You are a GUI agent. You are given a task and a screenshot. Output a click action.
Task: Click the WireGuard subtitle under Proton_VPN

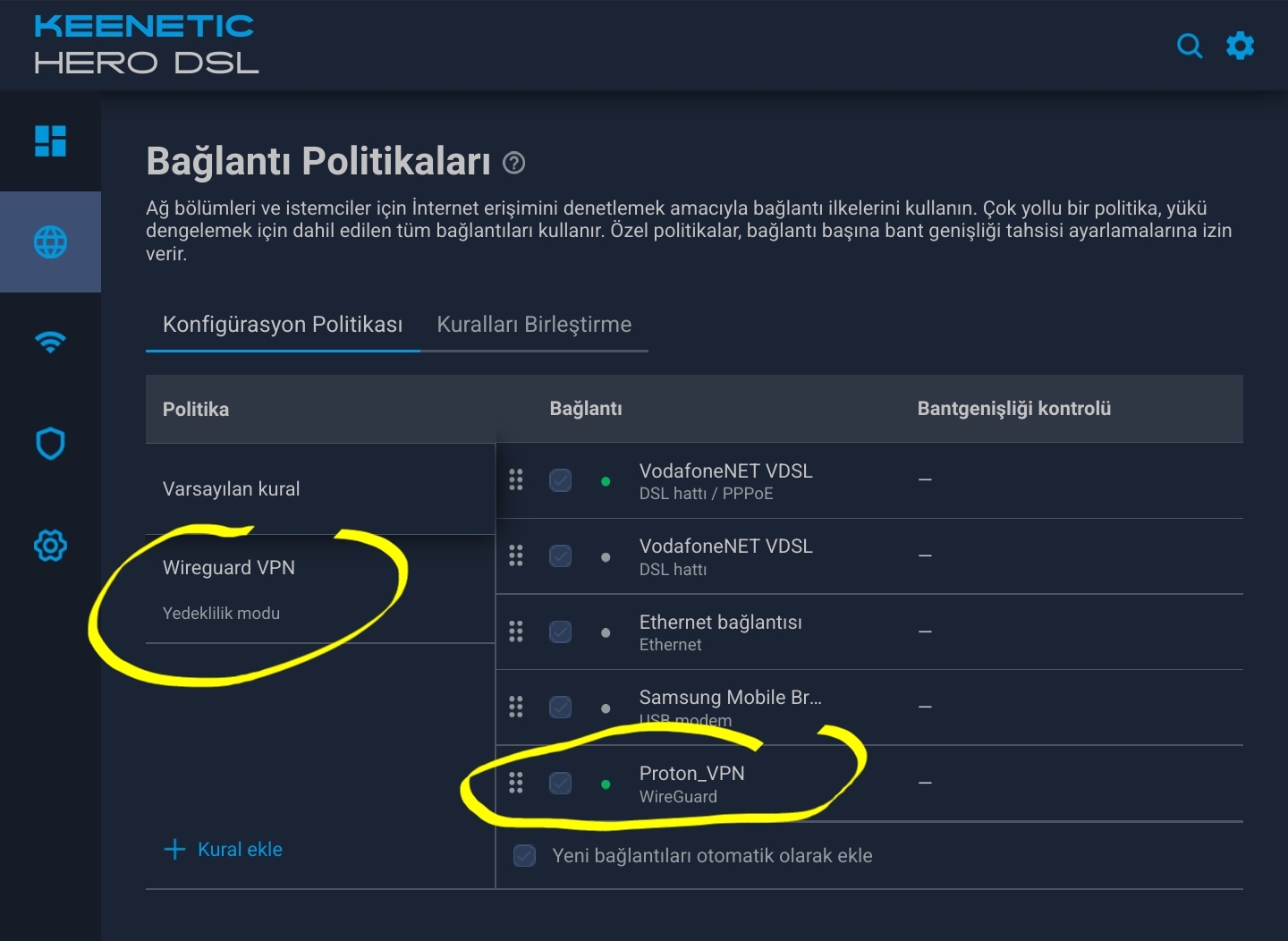point(678,796)
